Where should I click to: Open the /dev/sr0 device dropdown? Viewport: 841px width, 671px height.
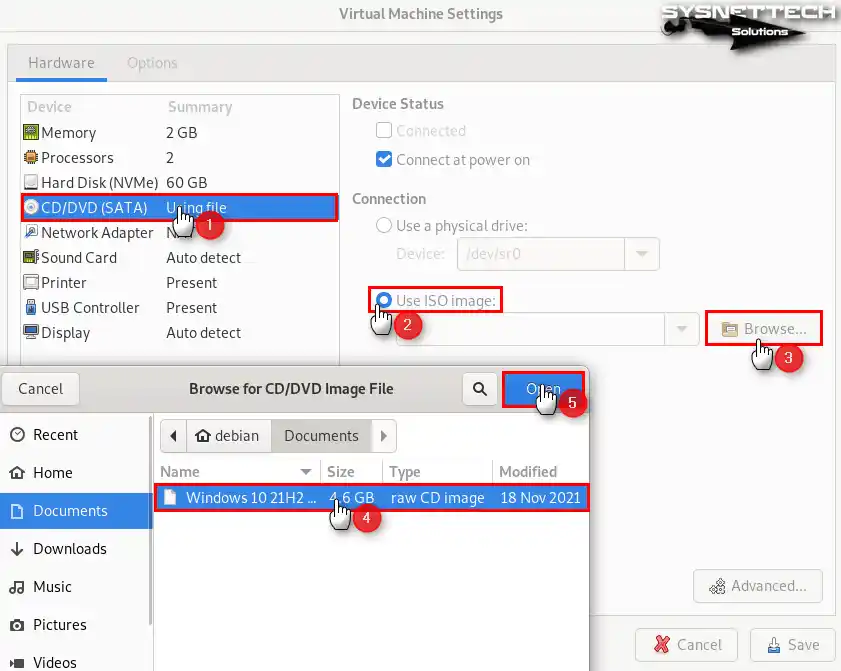(644, 253)
